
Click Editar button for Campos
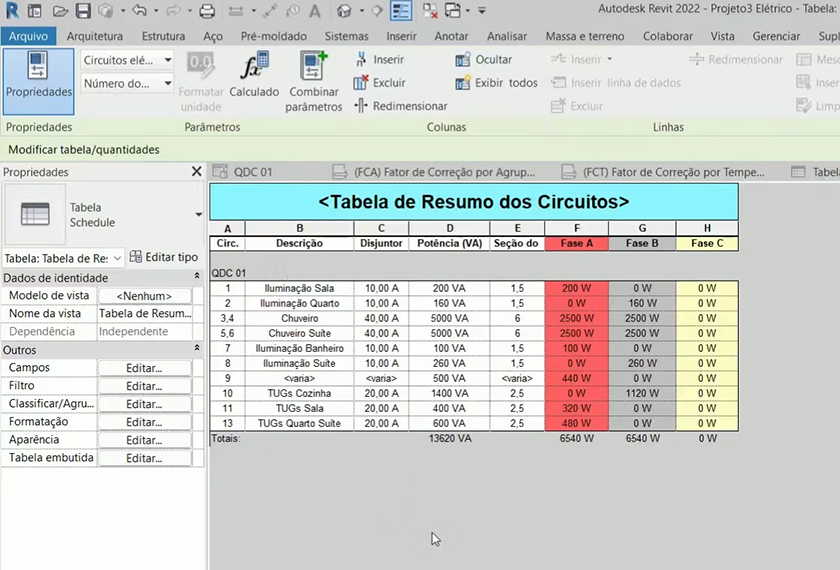[x=144, y=368]
